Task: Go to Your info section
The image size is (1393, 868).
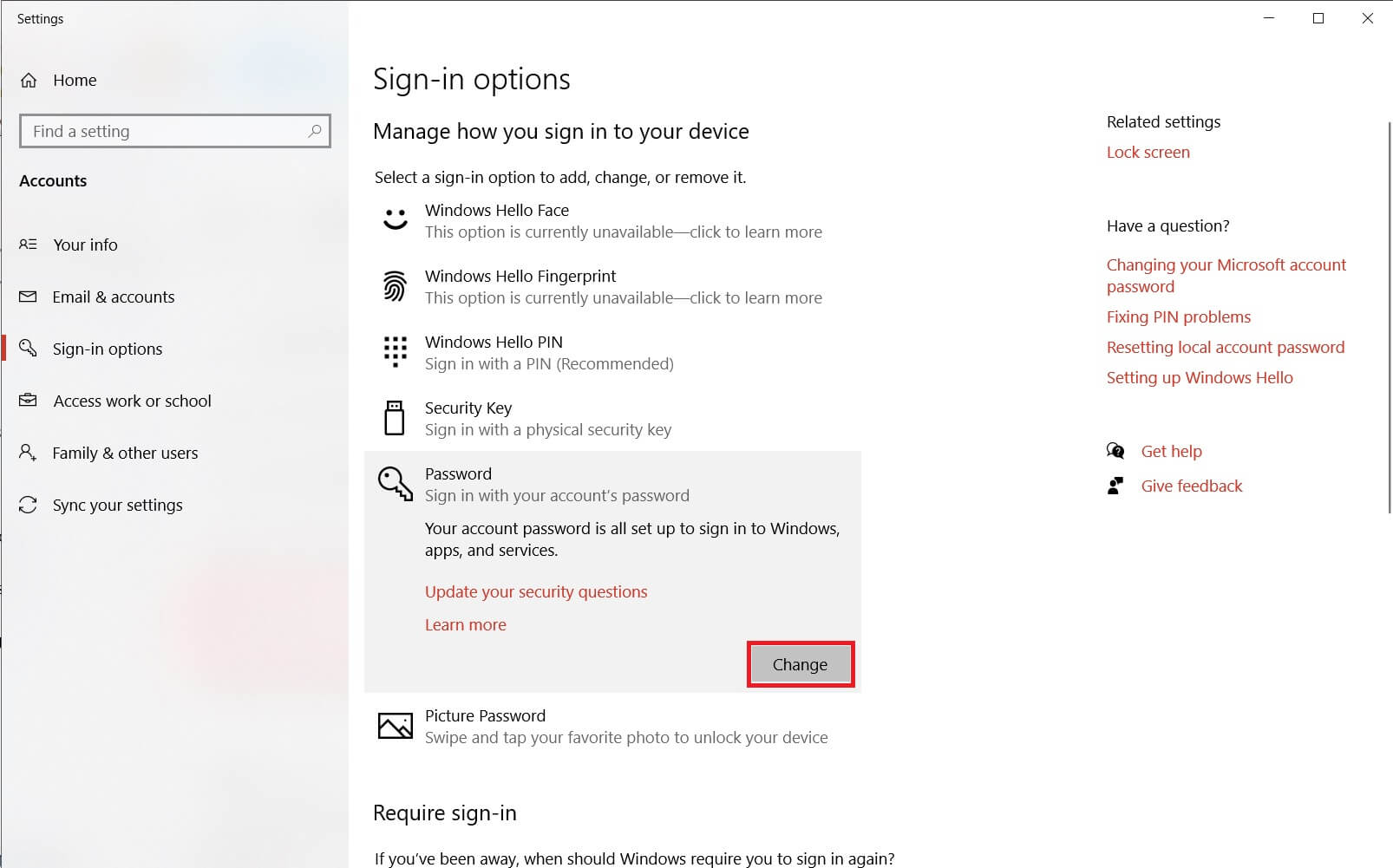Action: [x=174, y=245]
